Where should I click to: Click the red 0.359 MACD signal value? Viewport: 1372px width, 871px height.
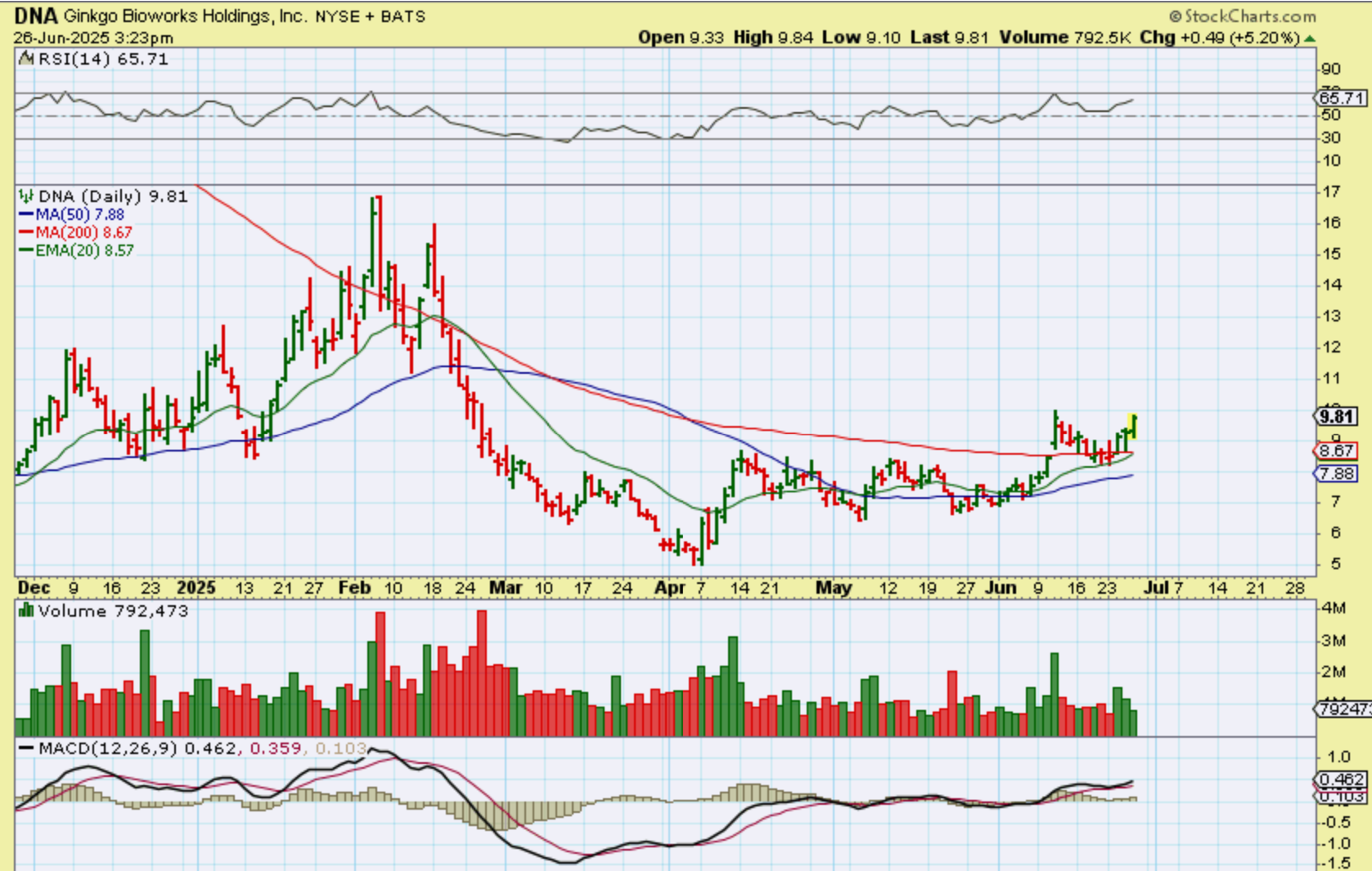pyautogui.click(x=277, y=748)
